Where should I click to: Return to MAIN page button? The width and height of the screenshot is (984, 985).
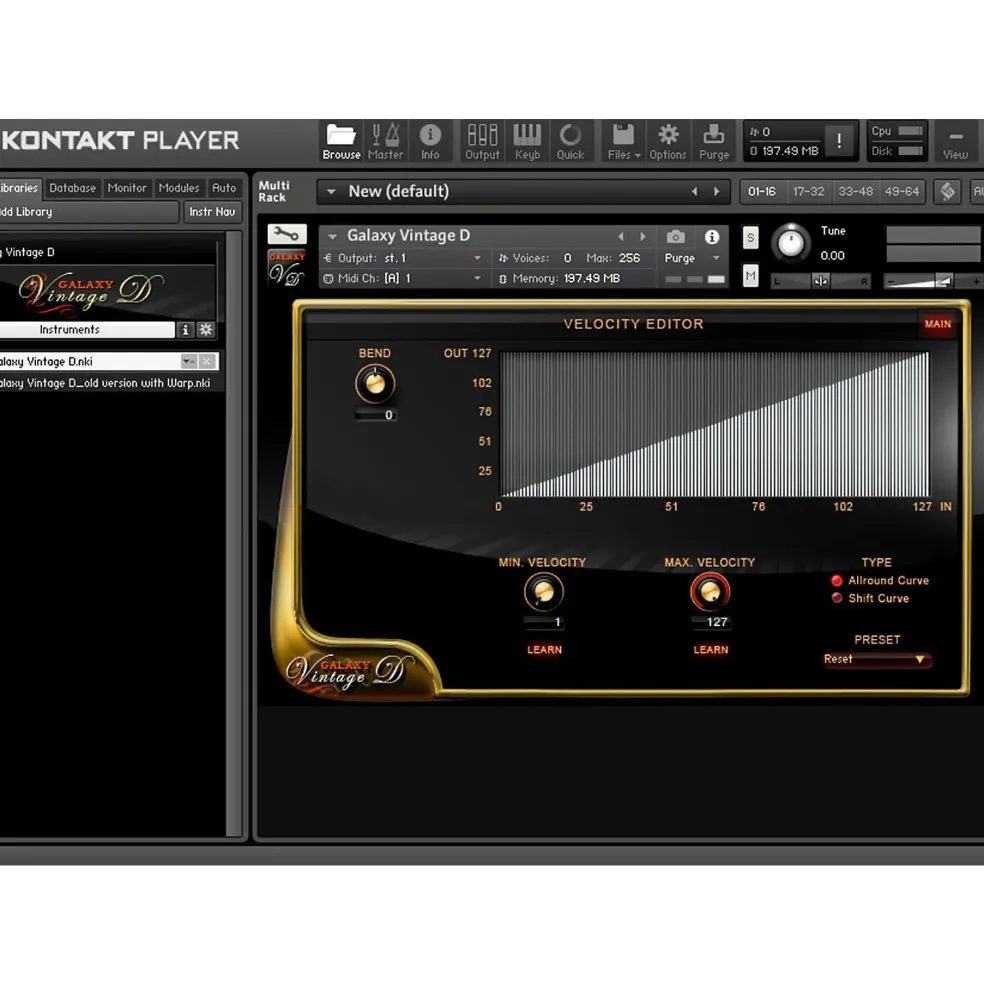938,324
